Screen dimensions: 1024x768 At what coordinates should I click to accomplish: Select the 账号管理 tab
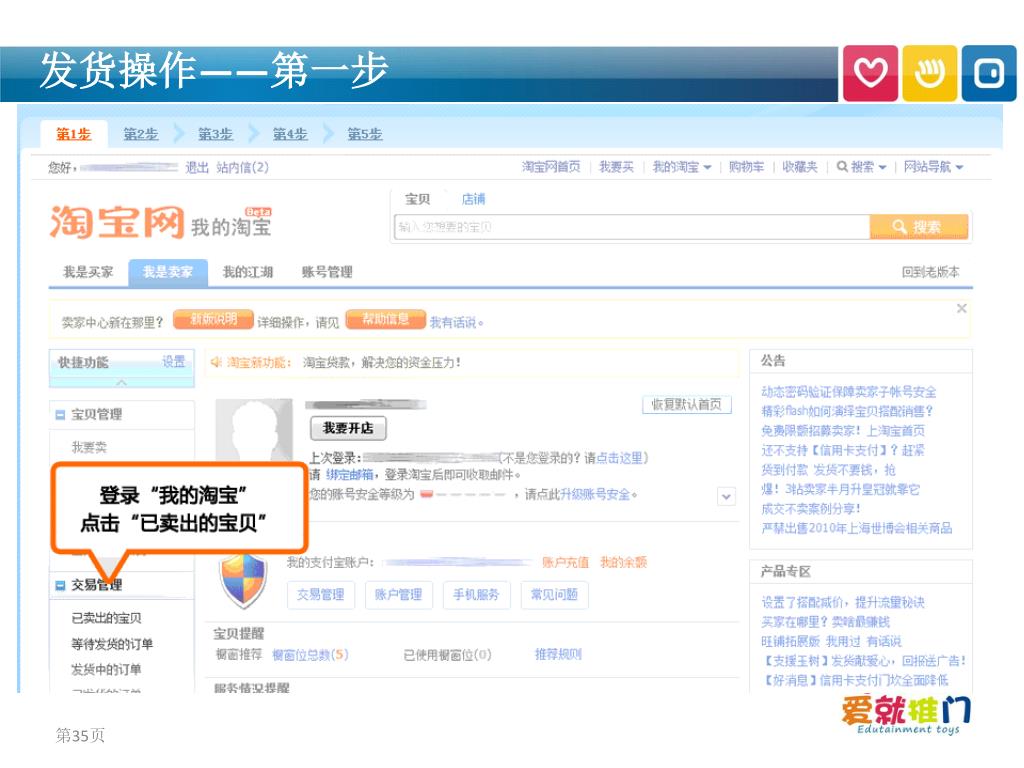[x=327, y=272]
